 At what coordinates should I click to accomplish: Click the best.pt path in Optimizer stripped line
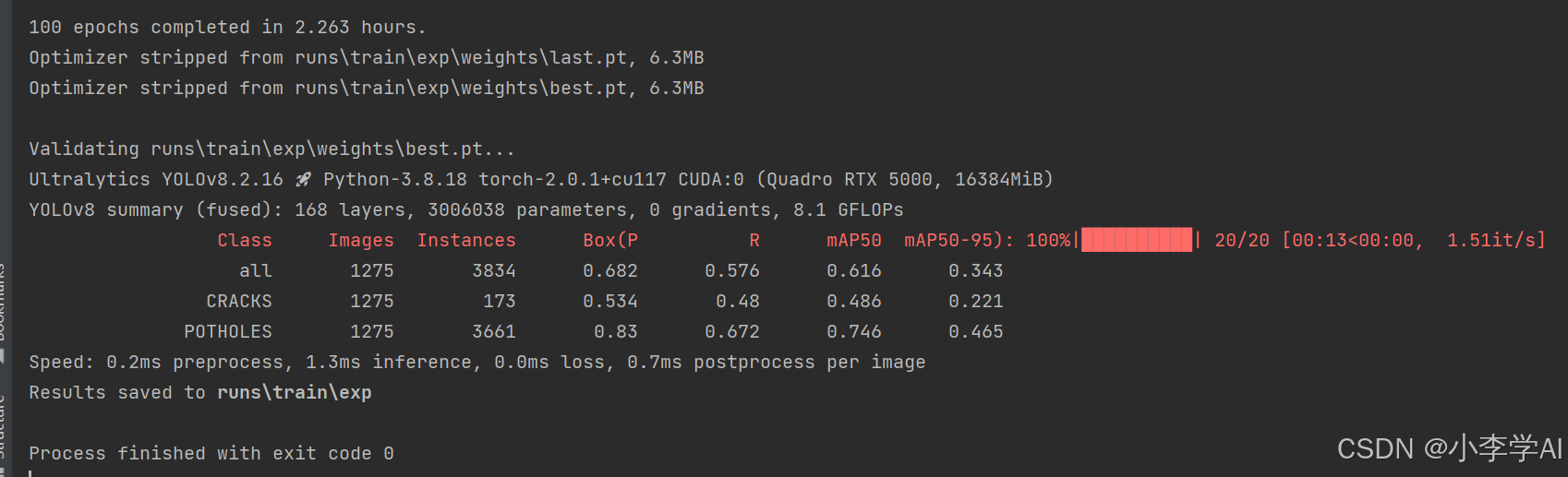click(x=461, y=88)
